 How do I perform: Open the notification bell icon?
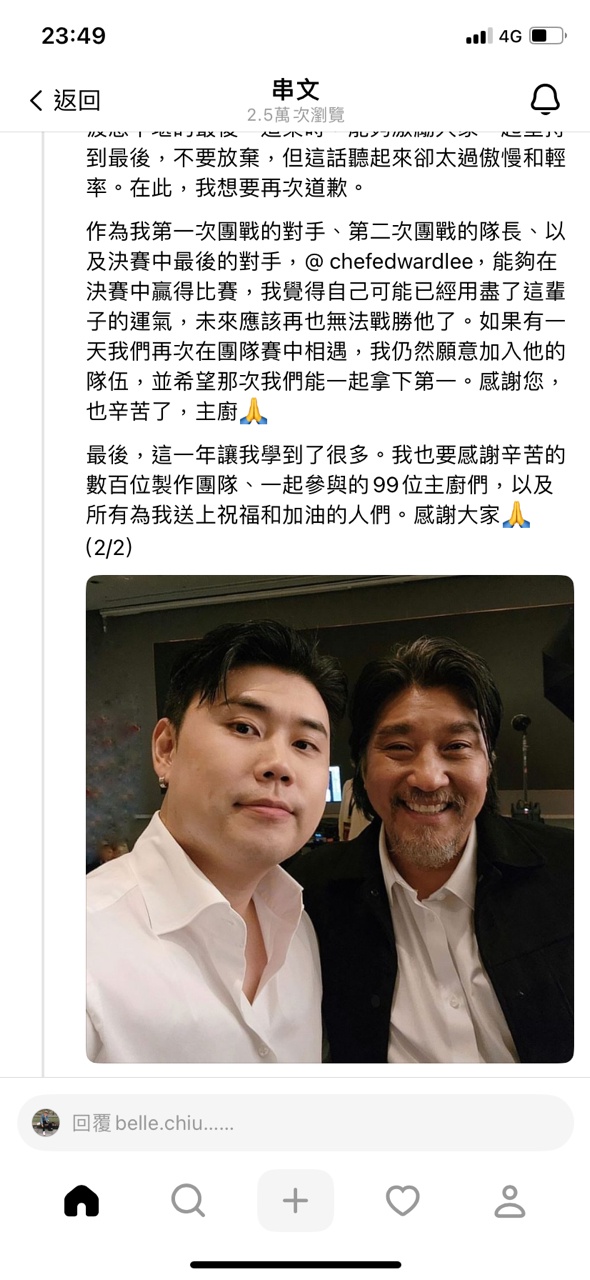[545, 100]
